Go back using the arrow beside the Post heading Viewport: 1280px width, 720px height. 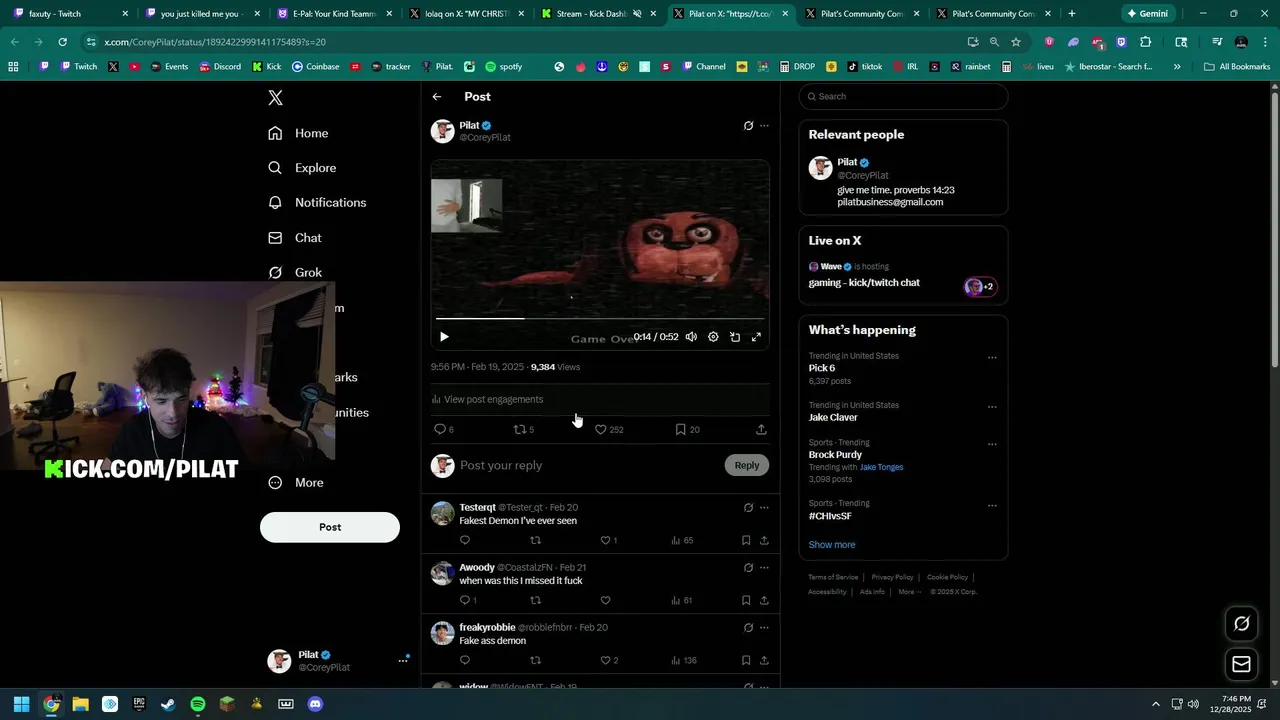pyautogui.click(x=437, y=97)
